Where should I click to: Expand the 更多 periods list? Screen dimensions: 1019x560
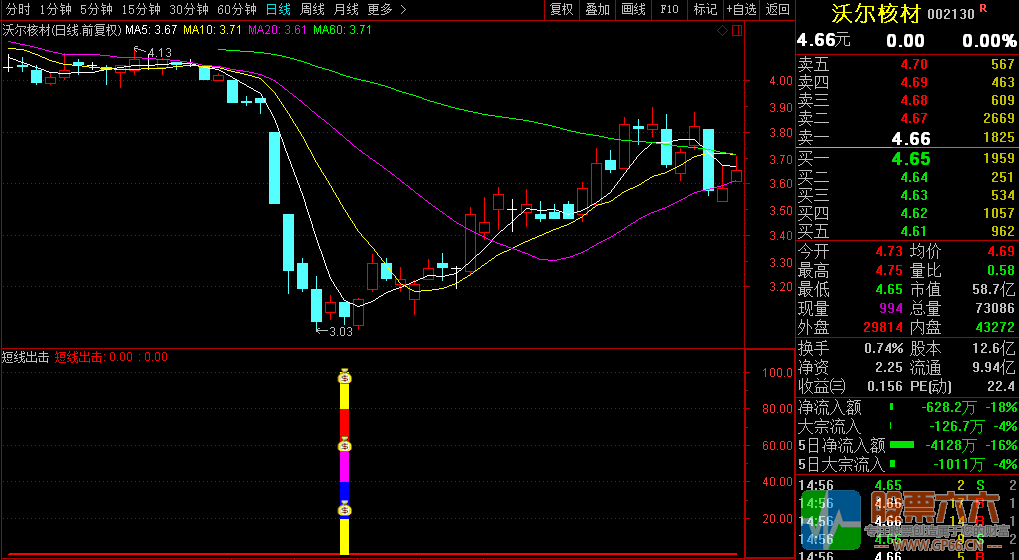pos(386,9)
